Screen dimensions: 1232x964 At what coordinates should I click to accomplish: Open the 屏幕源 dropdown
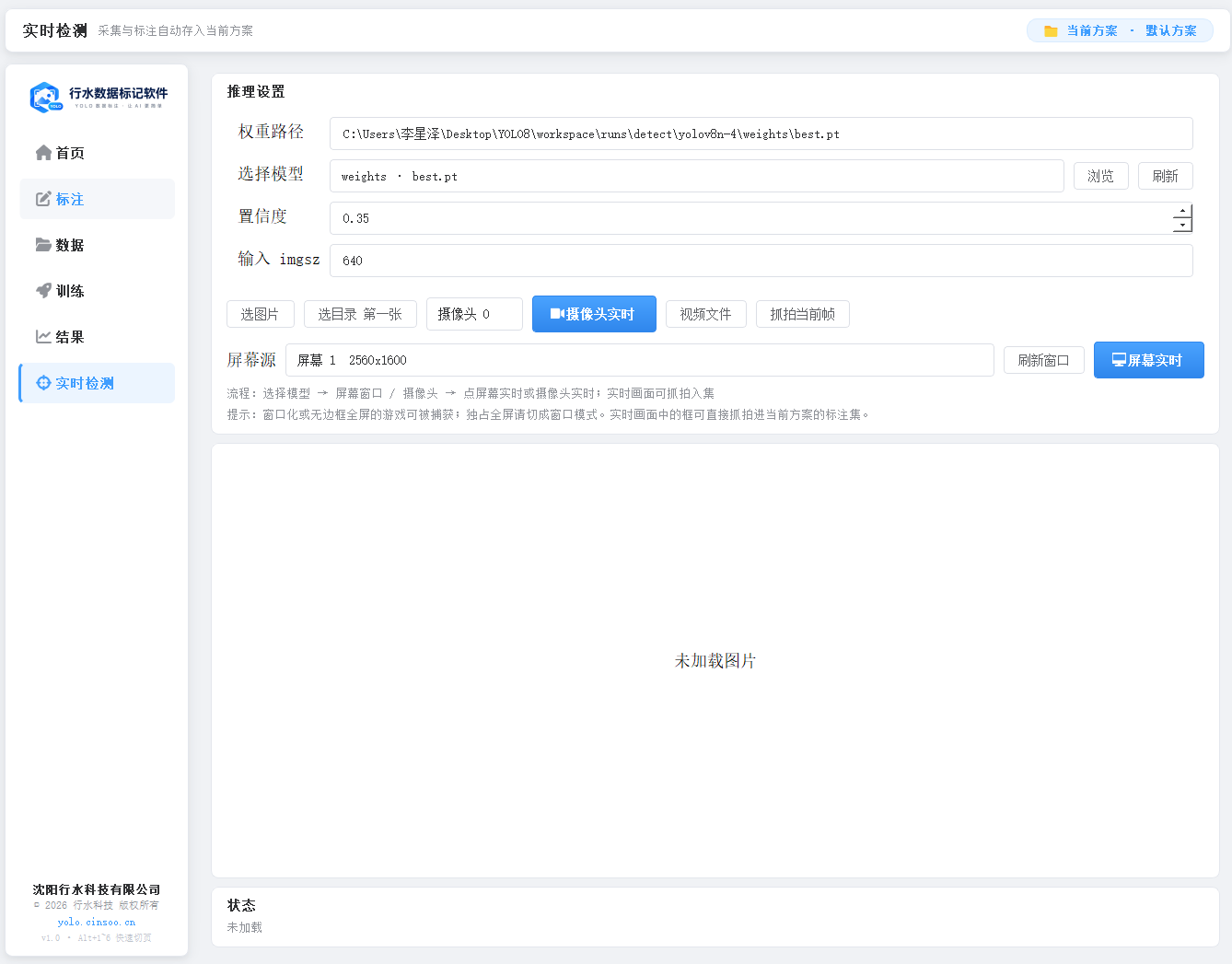coord(640,360)
